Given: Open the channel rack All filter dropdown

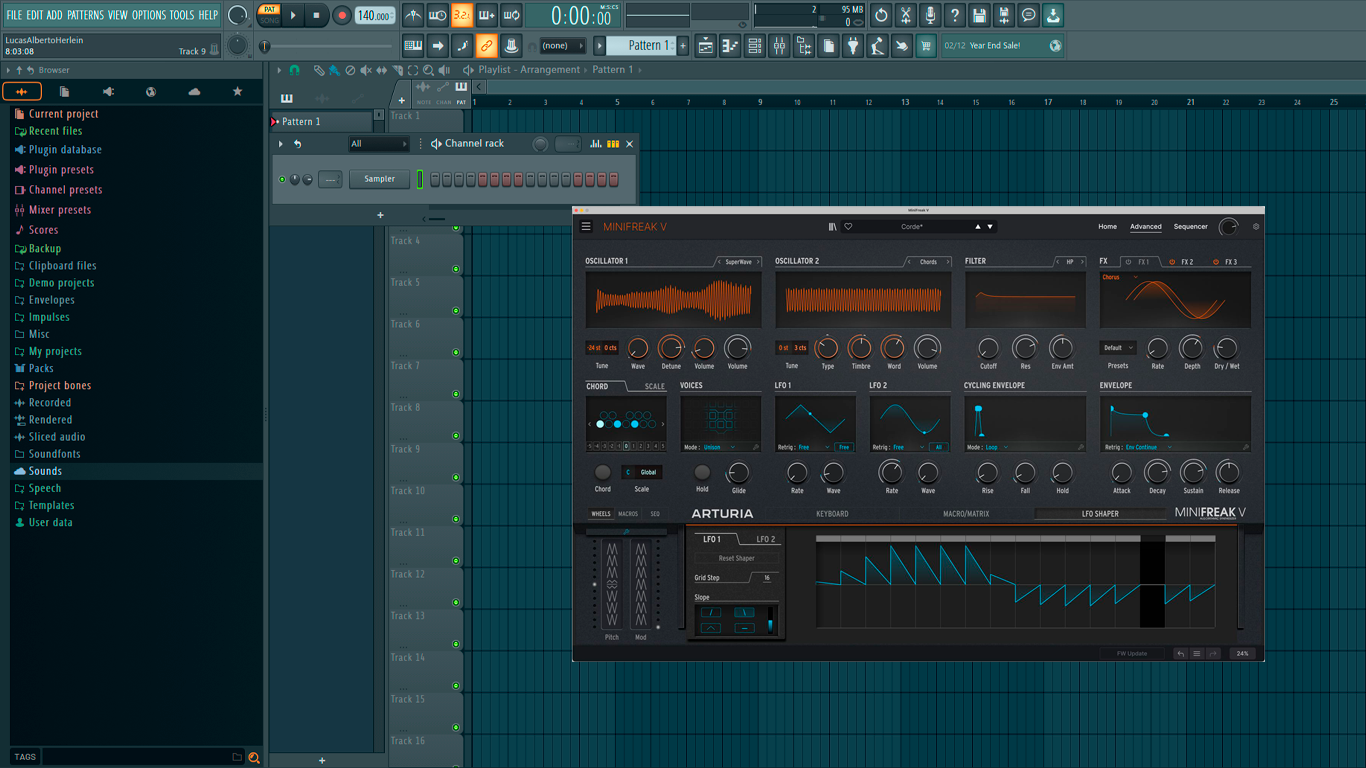Looking at the screenshot, I should pos(378,144).
